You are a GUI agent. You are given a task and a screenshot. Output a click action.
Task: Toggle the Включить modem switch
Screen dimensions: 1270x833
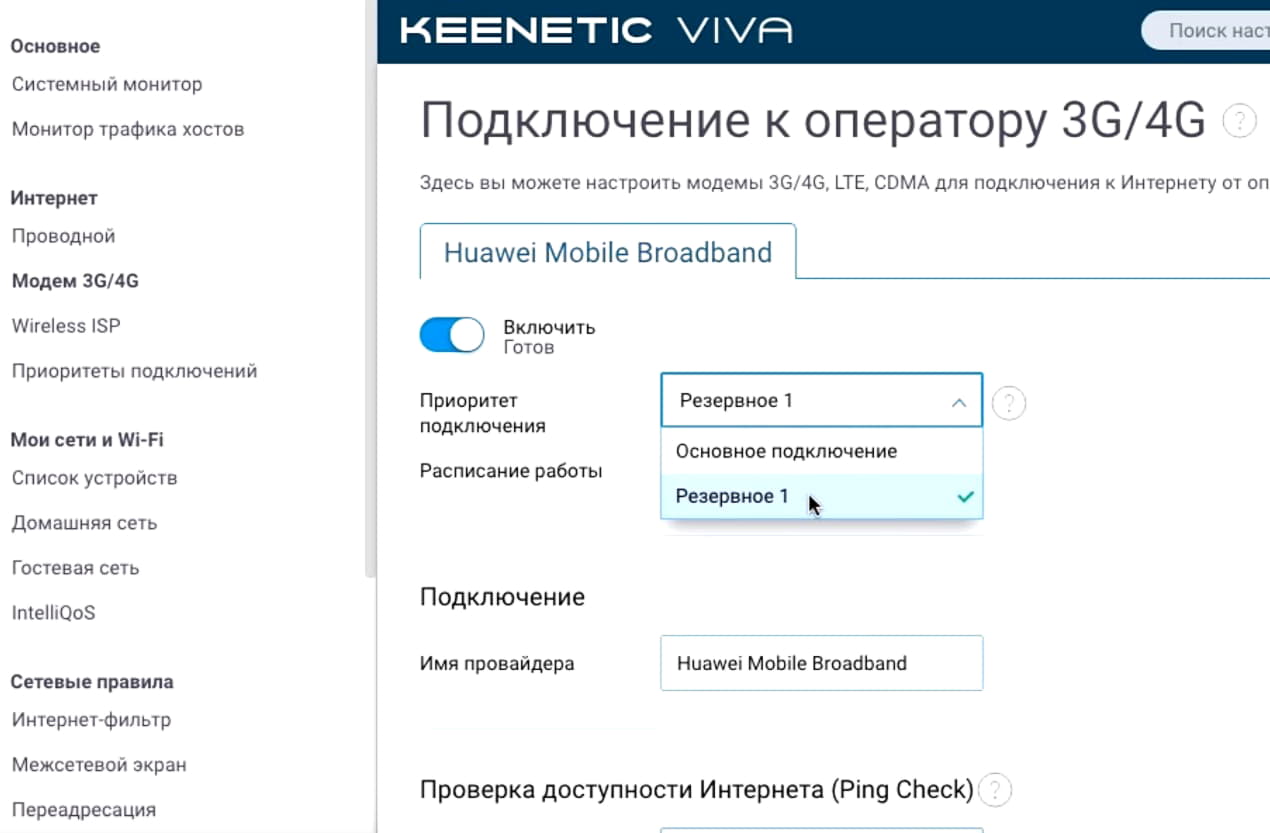tap(452, 336)
